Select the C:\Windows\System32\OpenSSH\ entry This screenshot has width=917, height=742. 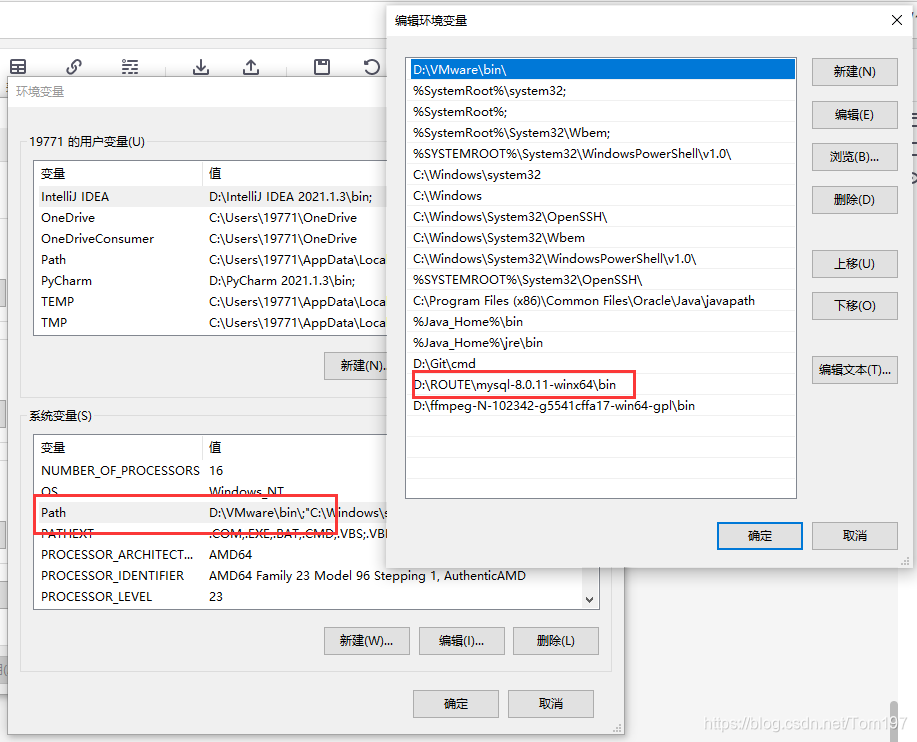[602, 217]
